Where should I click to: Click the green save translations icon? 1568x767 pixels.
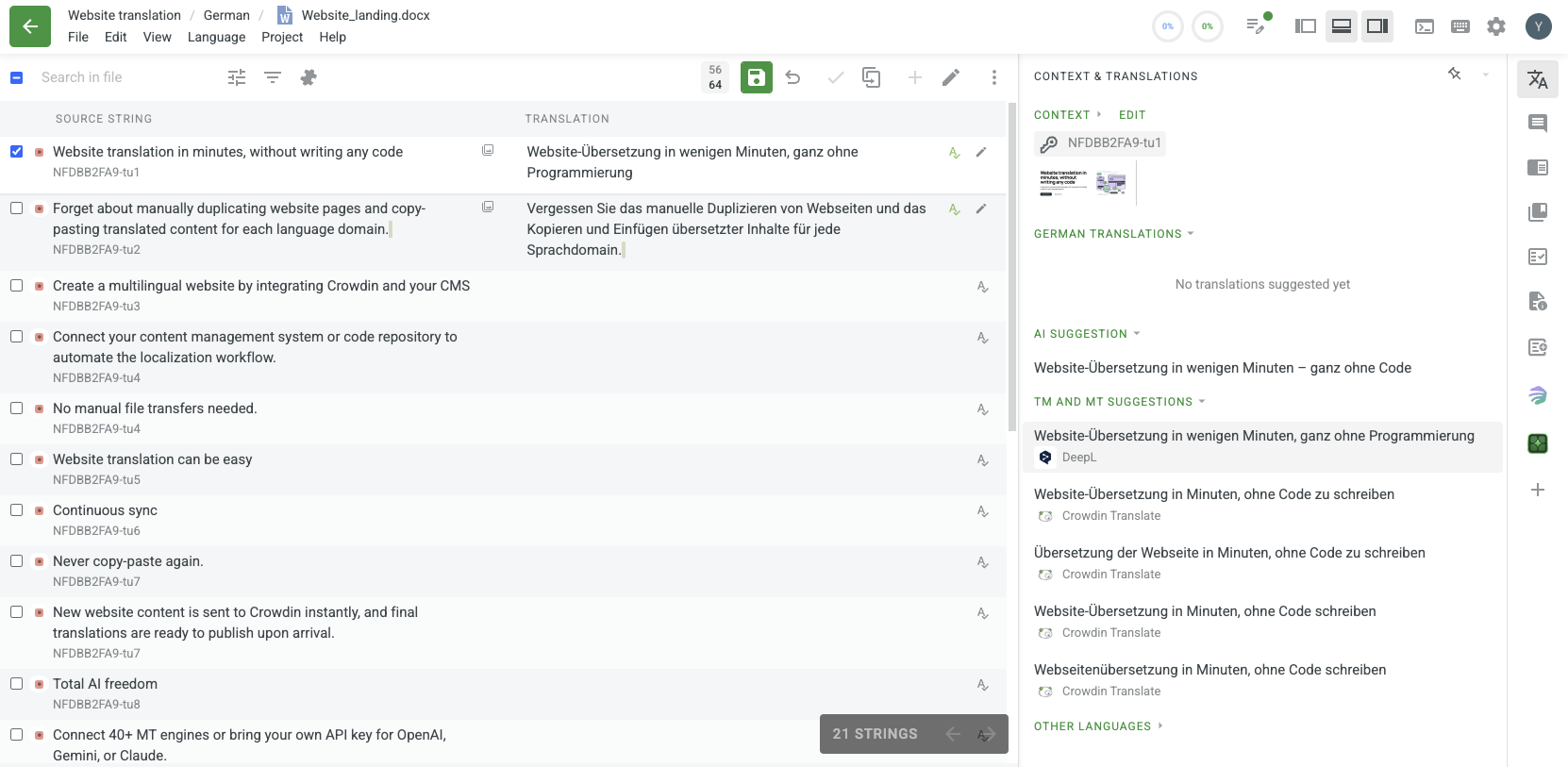pyautogui.click(x=756, y=77)
